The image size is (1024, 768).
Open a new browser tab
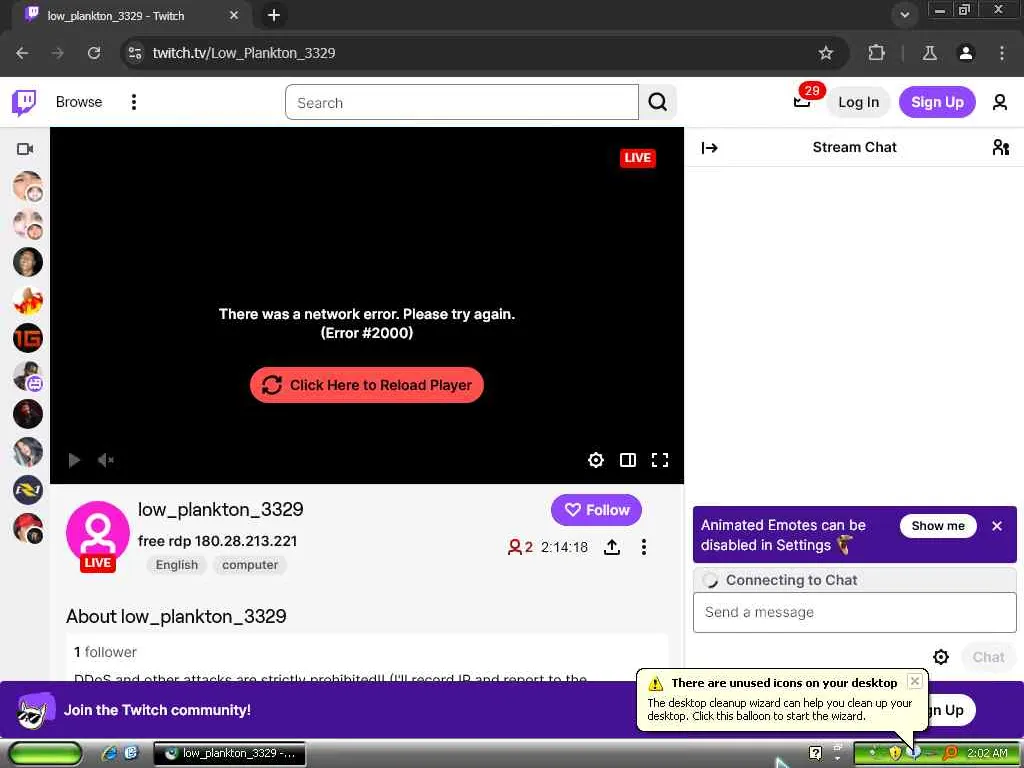point(274,15)
